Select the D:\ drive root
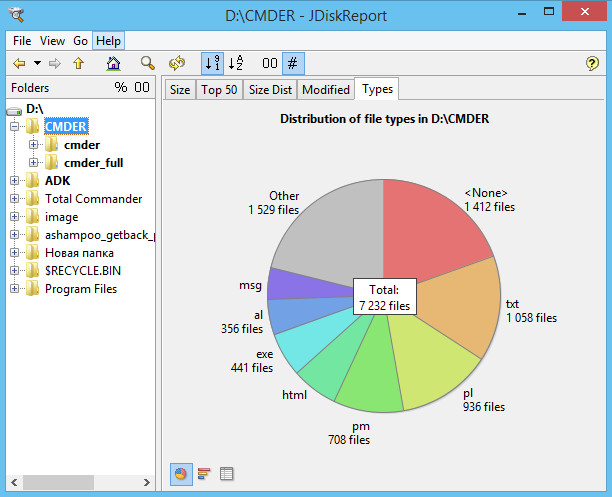 pyautogui.click(x=34, y=109)
